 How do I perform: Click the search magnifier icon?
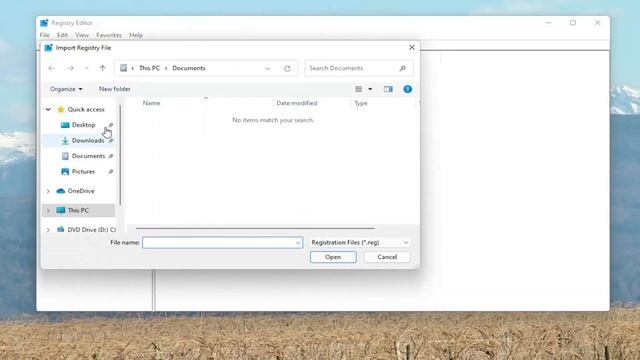point(403,68)
